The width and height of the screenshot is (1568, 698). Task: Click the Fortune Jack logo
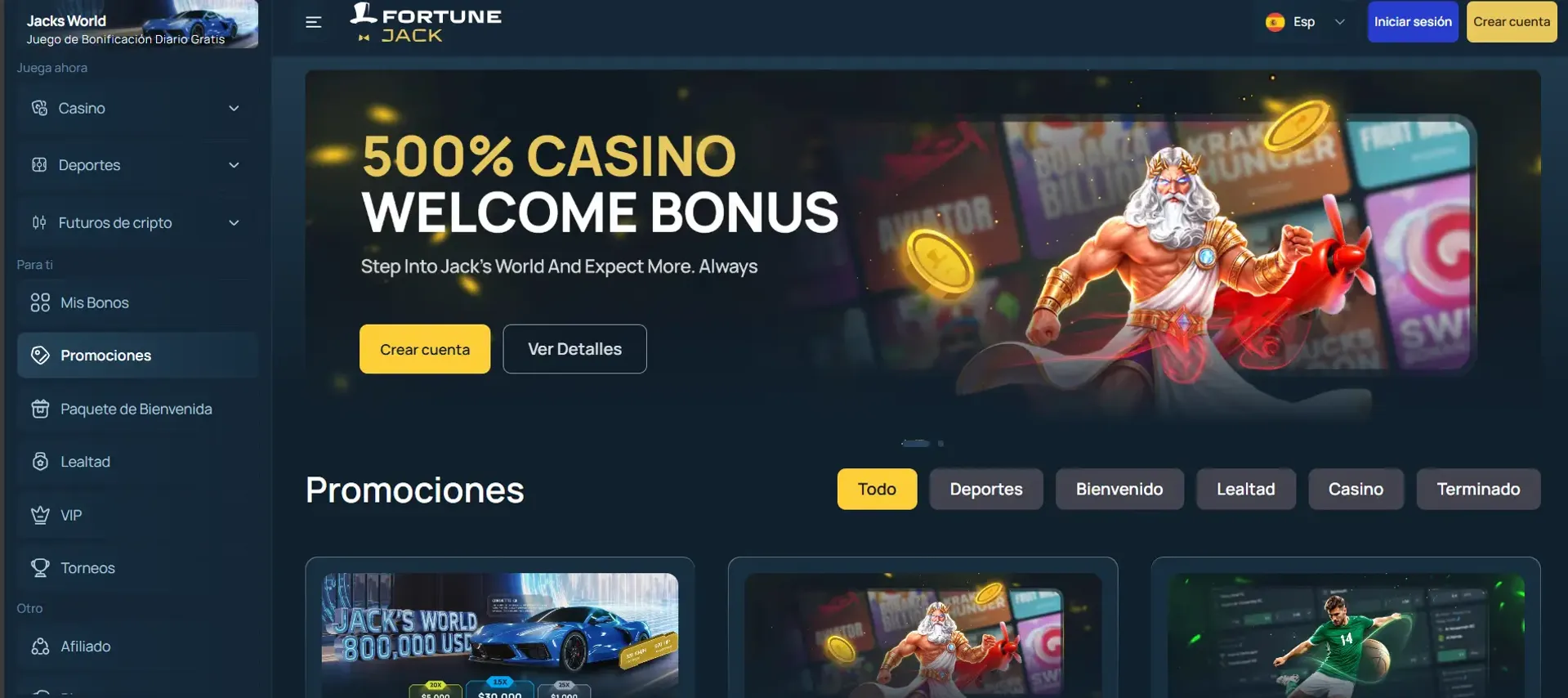coord(426,22)
